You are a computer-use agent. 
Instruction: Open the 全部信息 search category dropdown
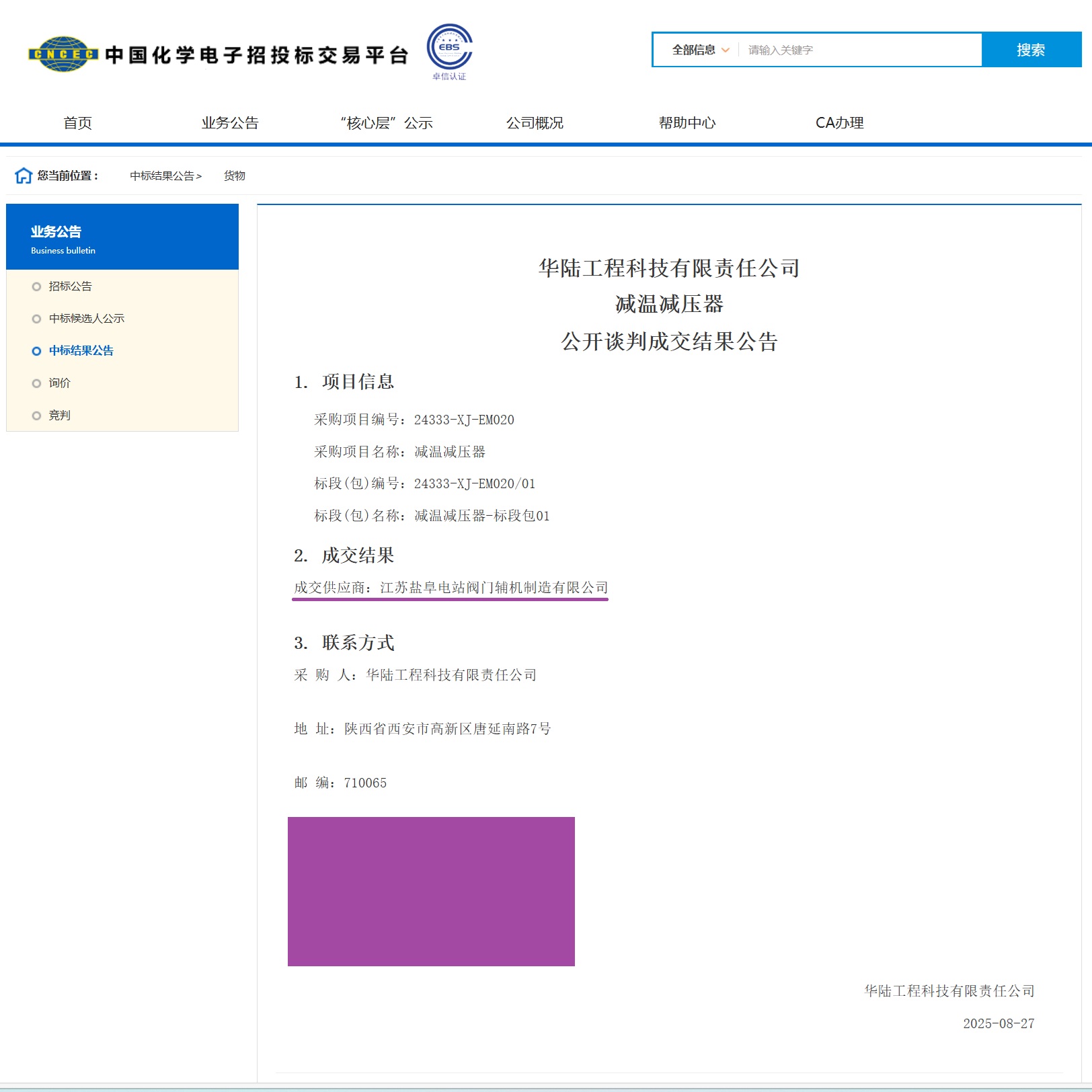(699, 50)
